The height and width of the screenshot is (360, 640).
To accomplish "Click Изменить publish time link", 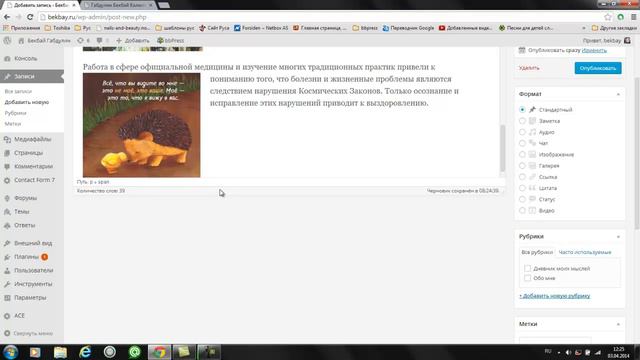I will (594, 50).
